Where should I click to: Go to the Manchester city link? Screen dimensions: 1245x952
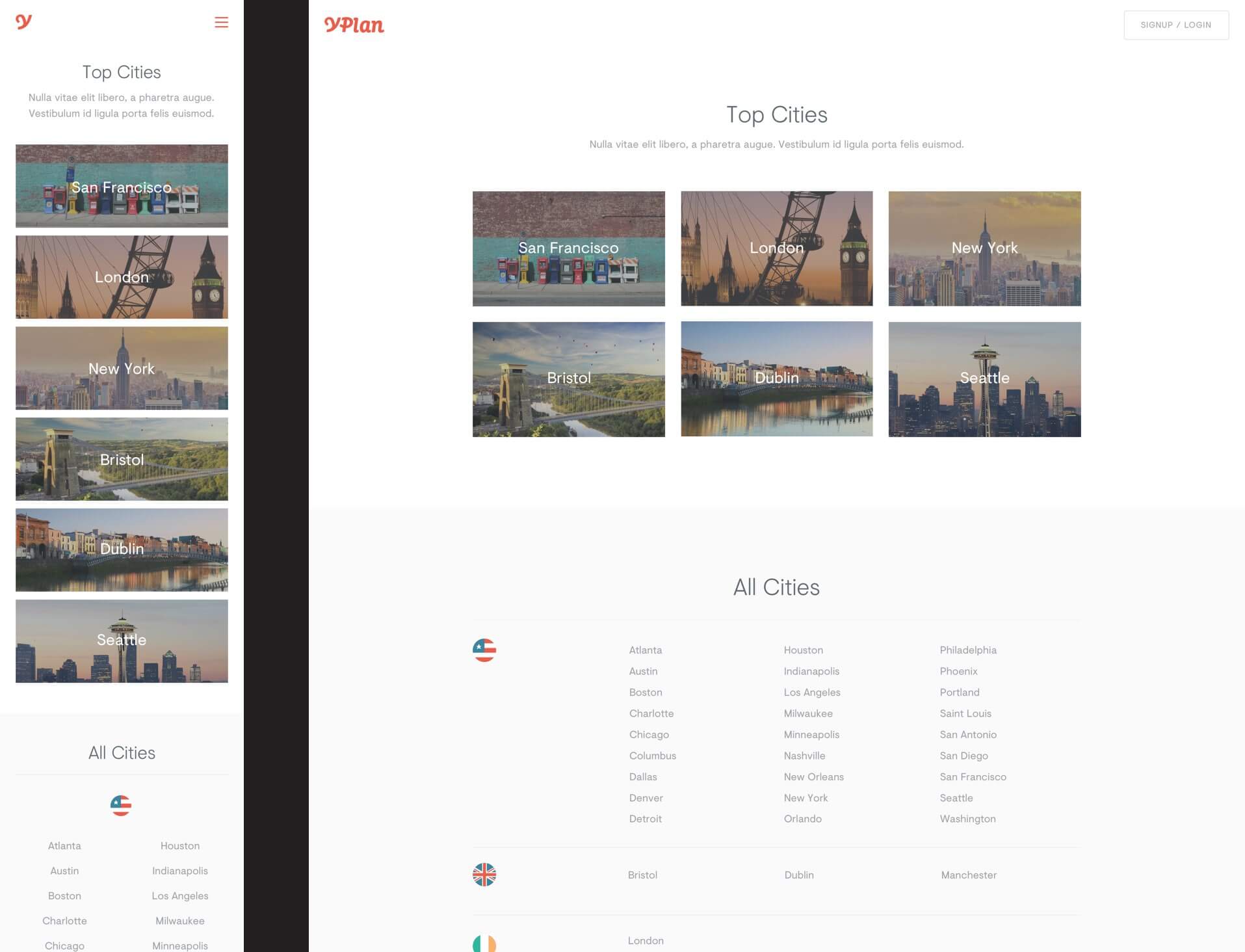[x=968, y=875]
